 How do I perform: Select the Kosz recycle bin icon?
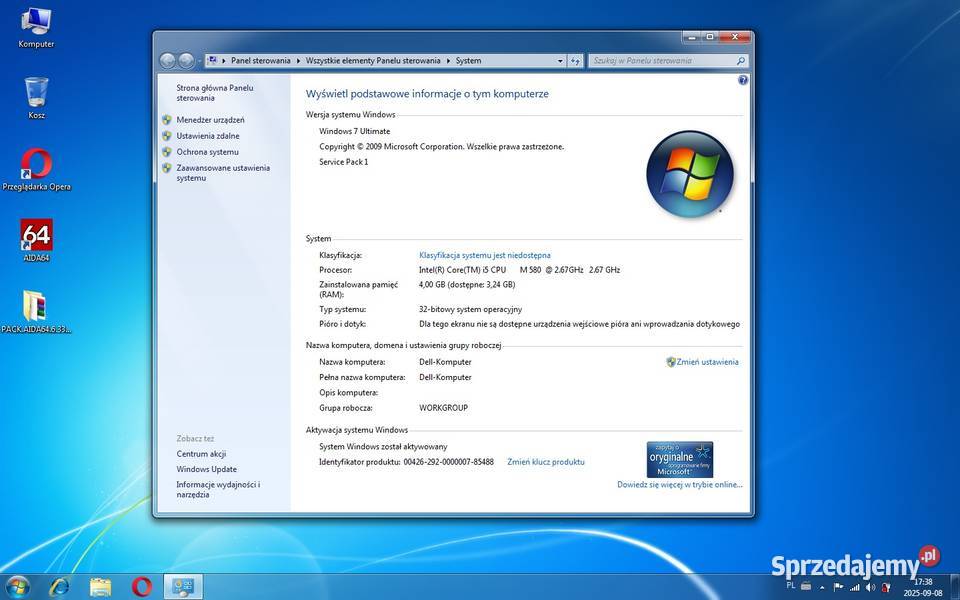pos(36,97)
